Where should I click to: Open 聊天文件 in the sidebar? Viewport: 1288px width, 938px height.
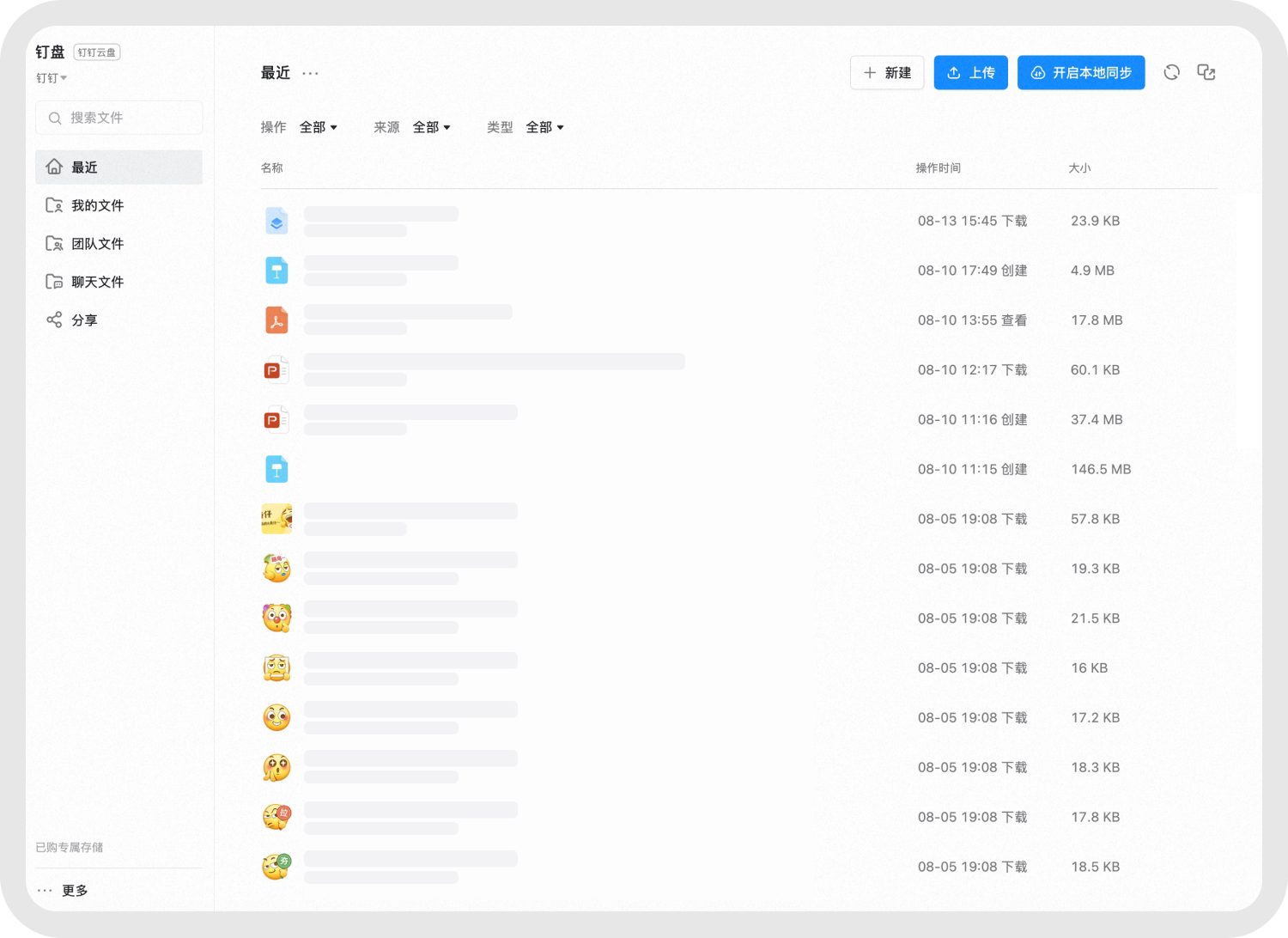118,282
